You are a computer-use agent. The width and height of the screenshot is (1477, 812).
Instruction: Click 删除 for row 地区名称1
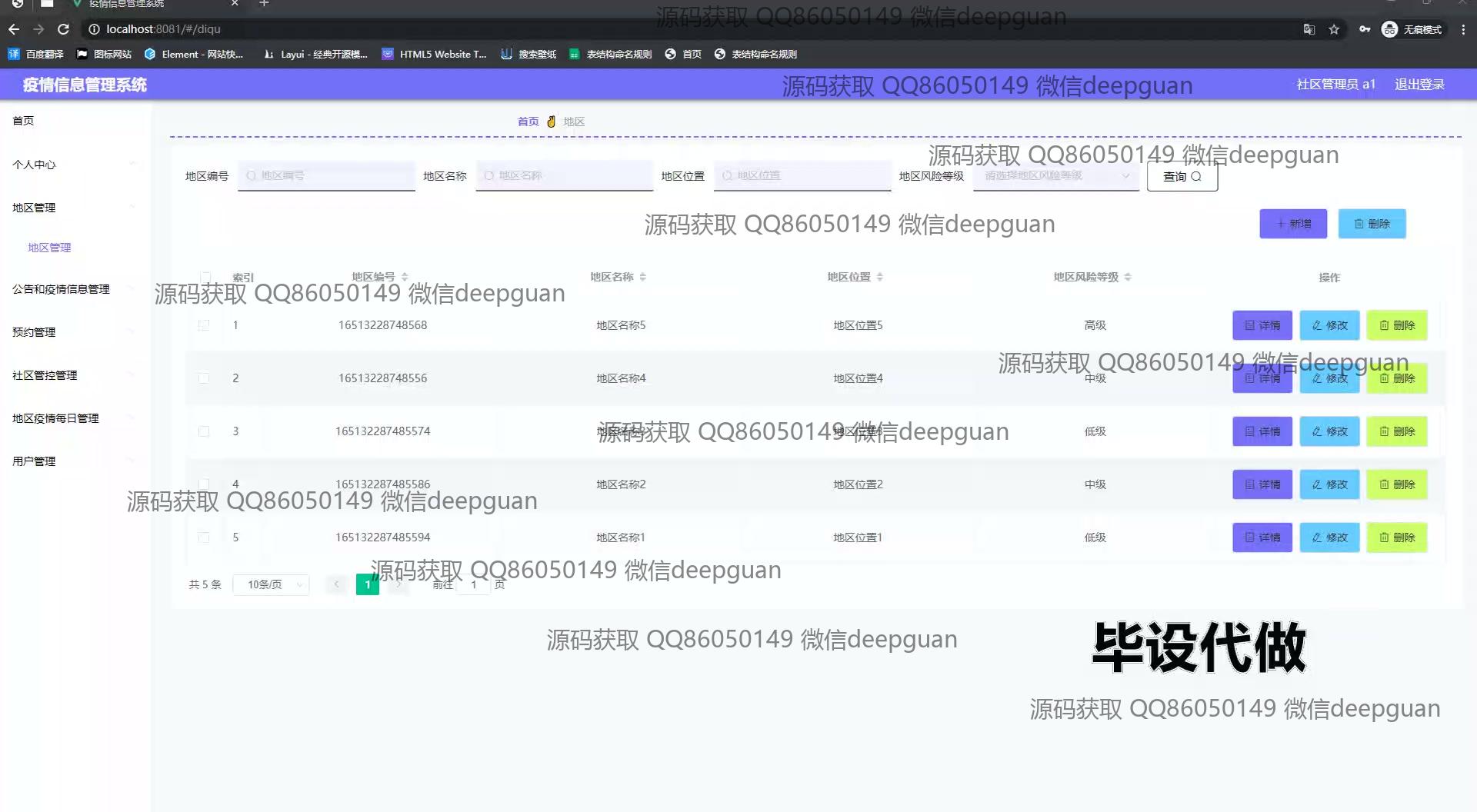click(1397, 537)
